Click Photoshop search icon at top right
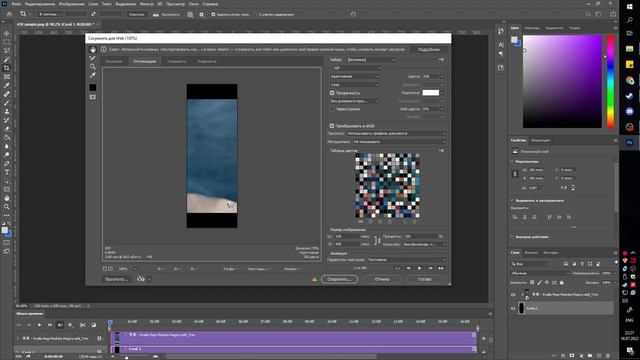Screen dimensions: 640x360 (588, 14)
